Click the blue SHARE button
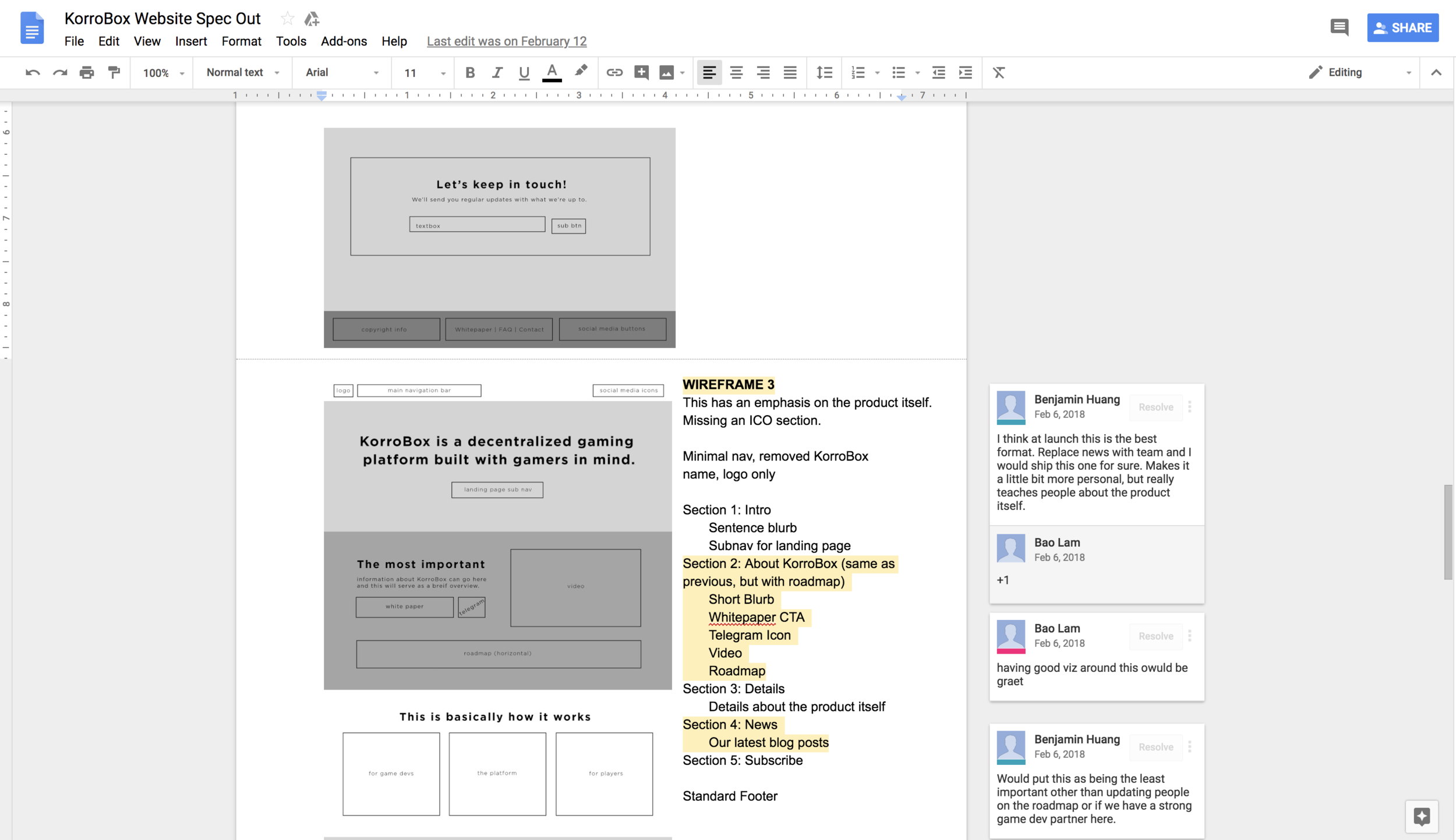The image size is (1456, 840). click(x=1402, y=27)
